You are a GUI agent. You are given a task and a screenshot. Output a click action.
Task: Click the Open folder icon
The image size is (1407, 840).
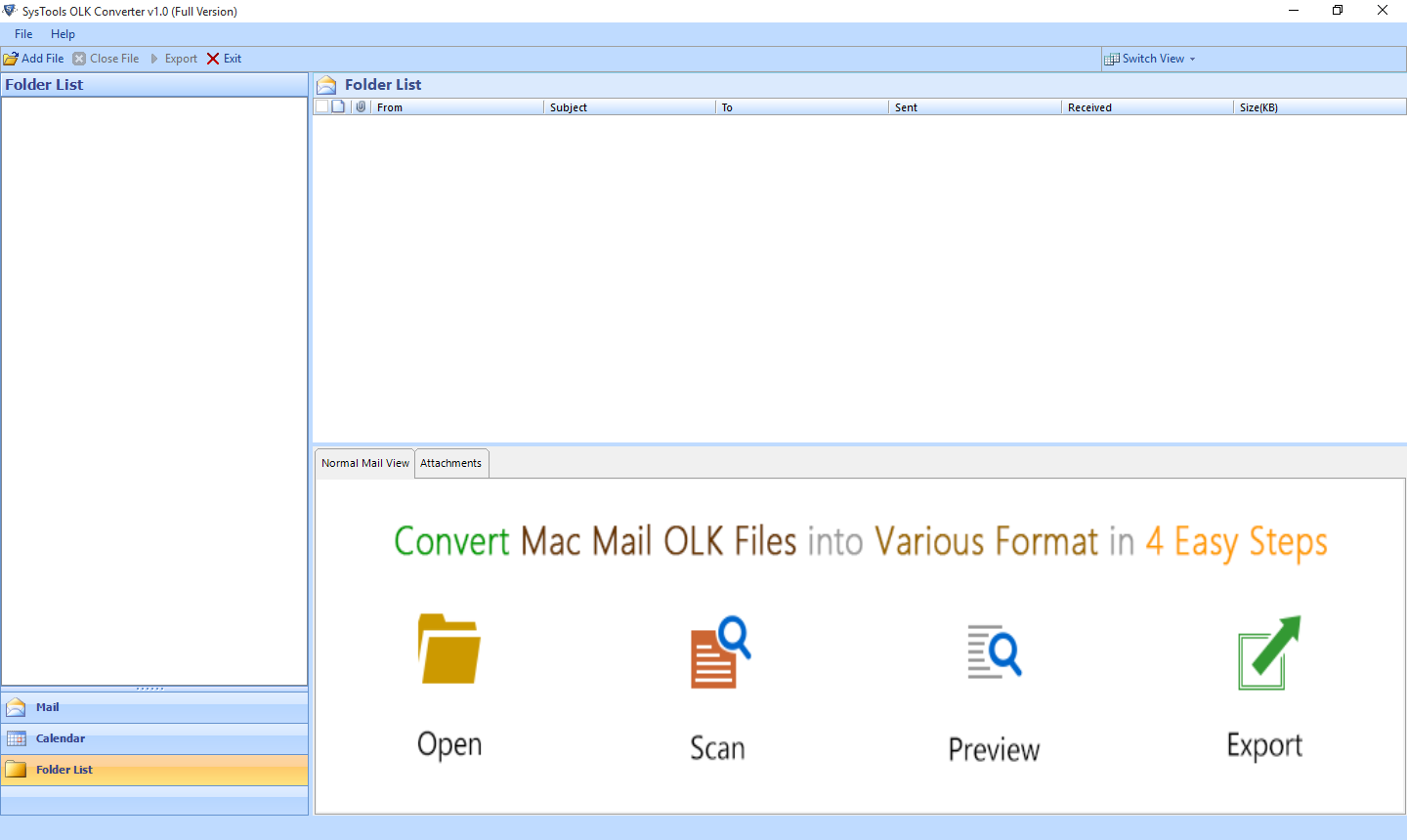pyautogui.click(x=449, y=649)
